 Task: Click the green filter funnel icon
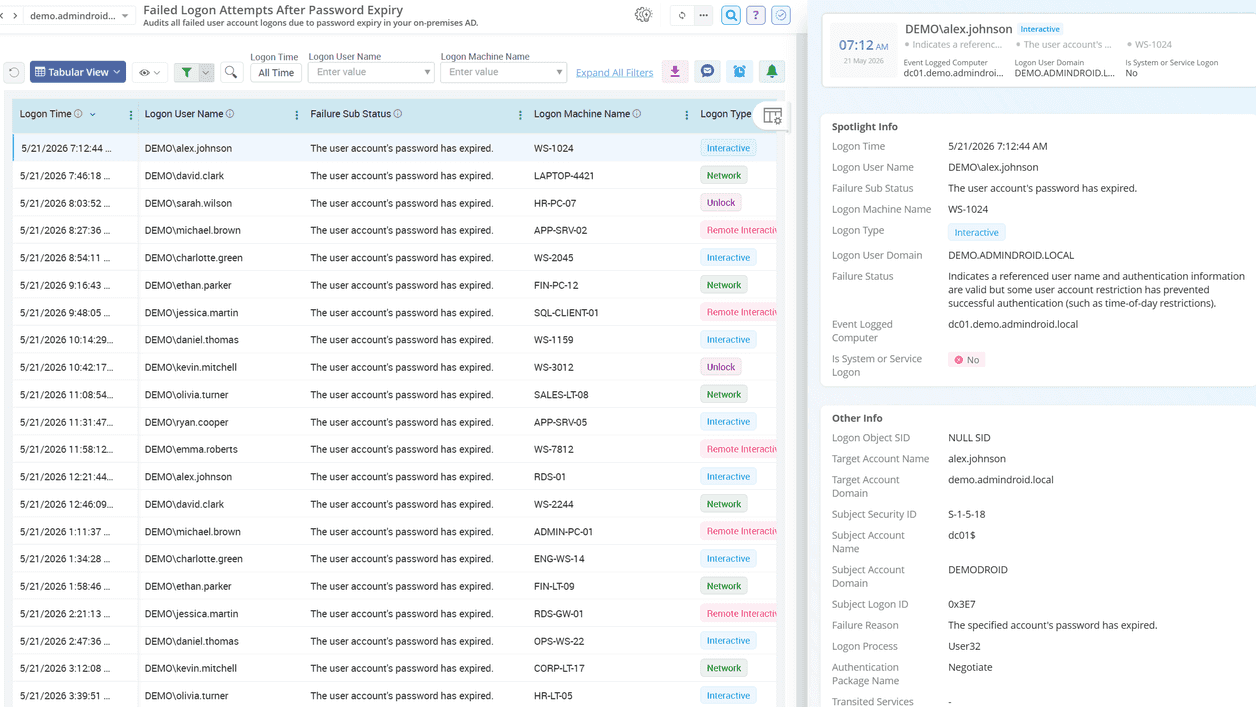pyautogui.click(x=187, y=72)
